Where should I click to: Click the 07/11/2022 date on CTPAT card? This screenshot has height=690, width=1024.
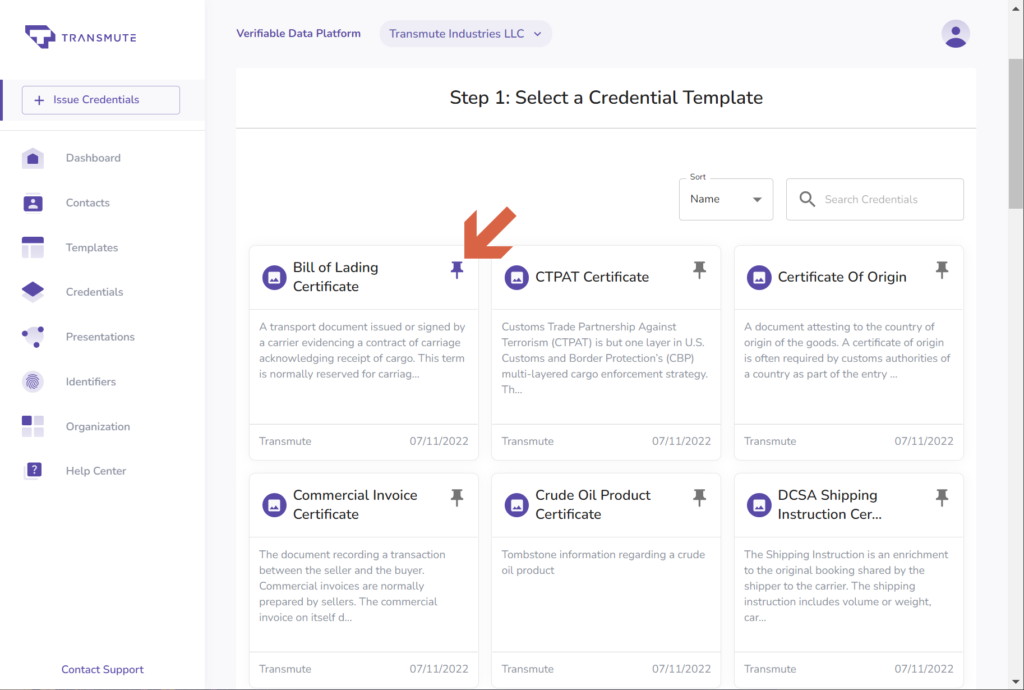tap(681, 441)
